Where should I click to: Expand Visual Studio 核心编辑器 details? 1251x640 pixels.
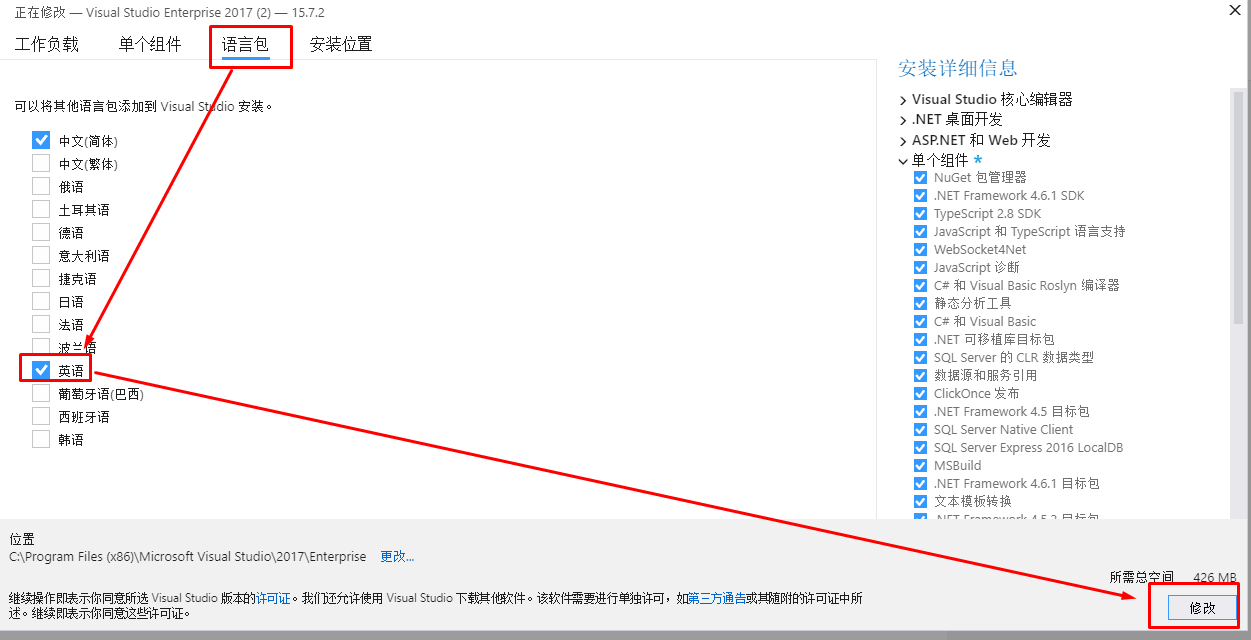click(x=904, y=100)
